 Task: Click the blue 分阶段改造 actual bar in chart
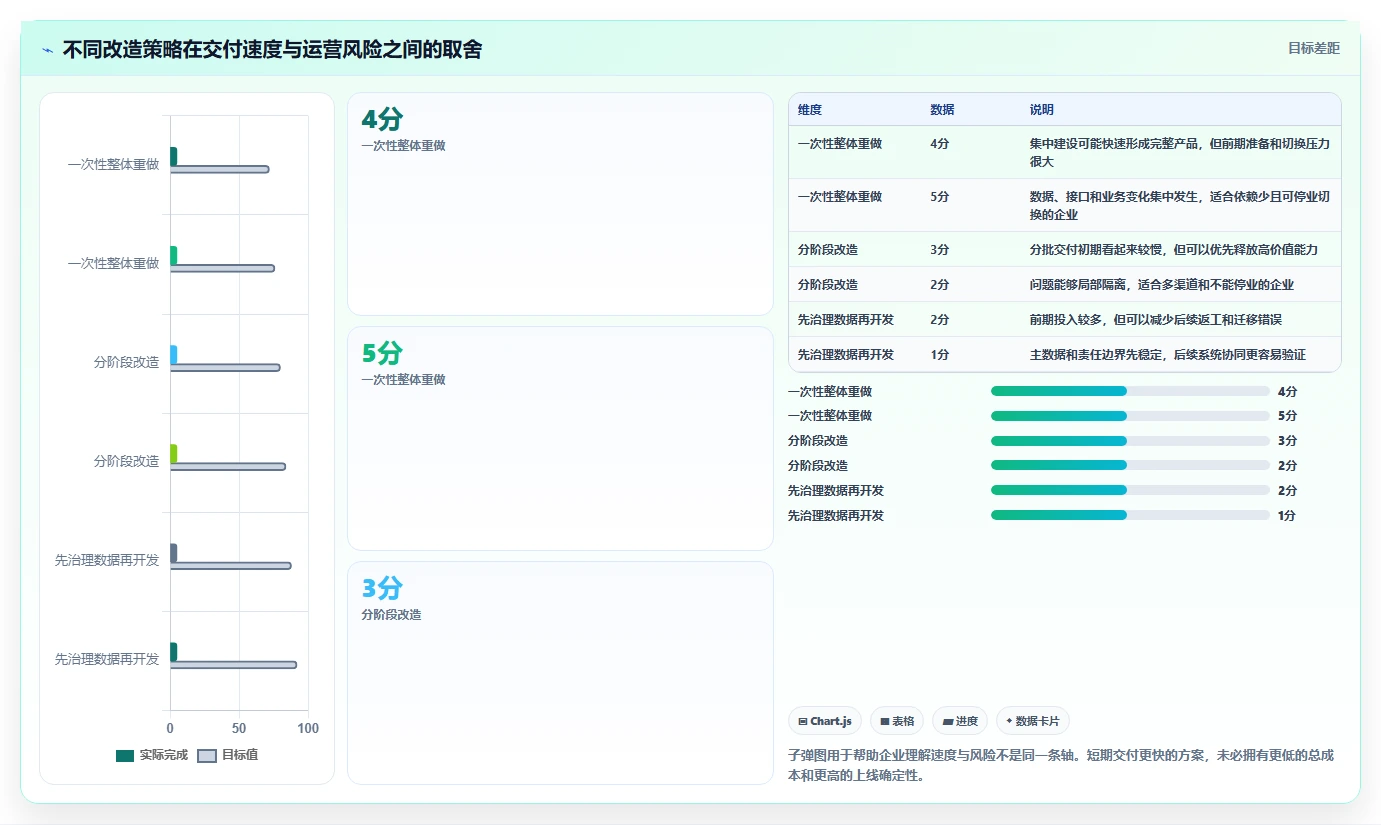tap(174, 355)
